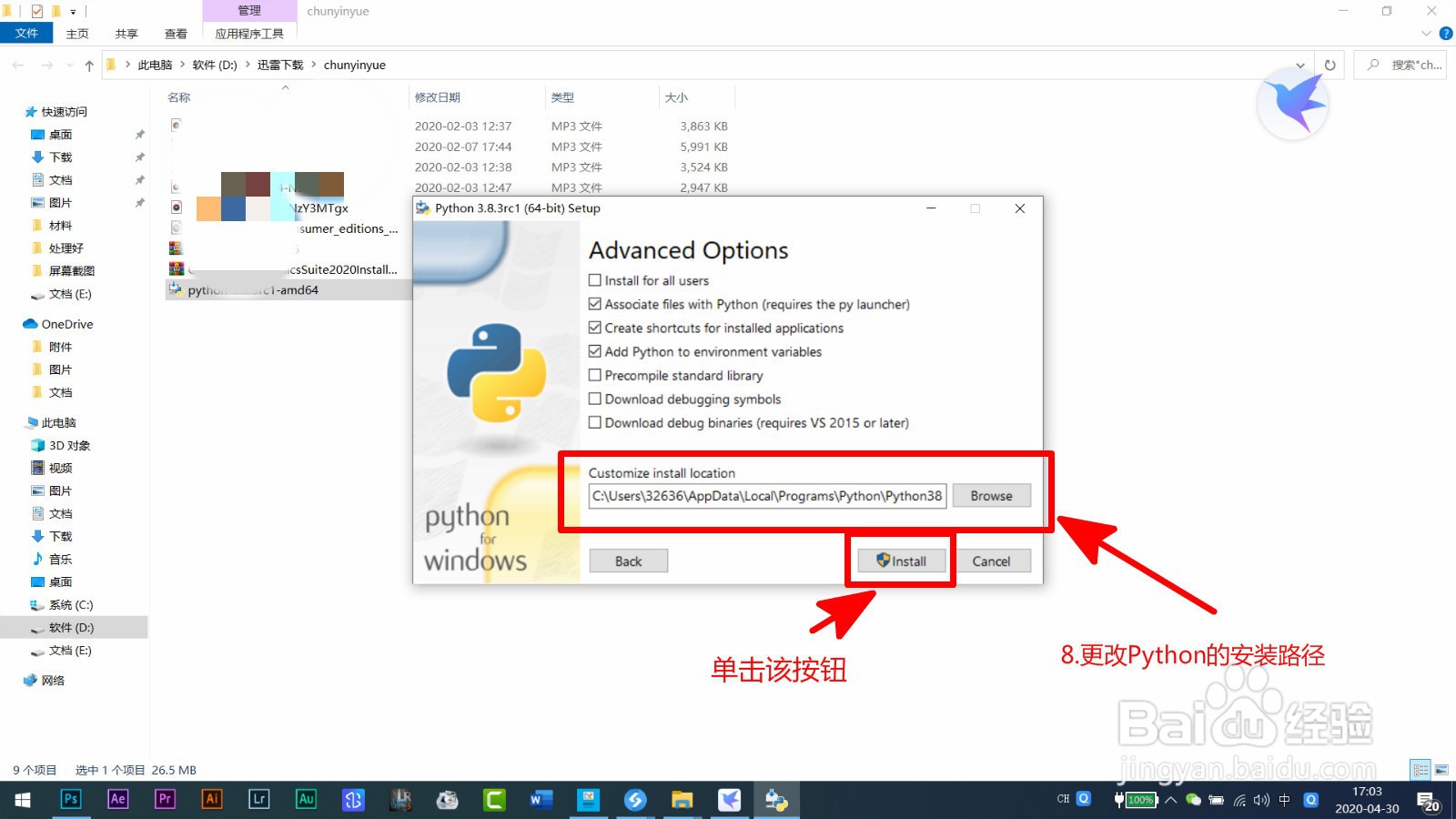The image size is (1456, 819).
Task: Uncheck Create shortcuts for installed applications
Action: pyautogui.click(x=595, y=328)
